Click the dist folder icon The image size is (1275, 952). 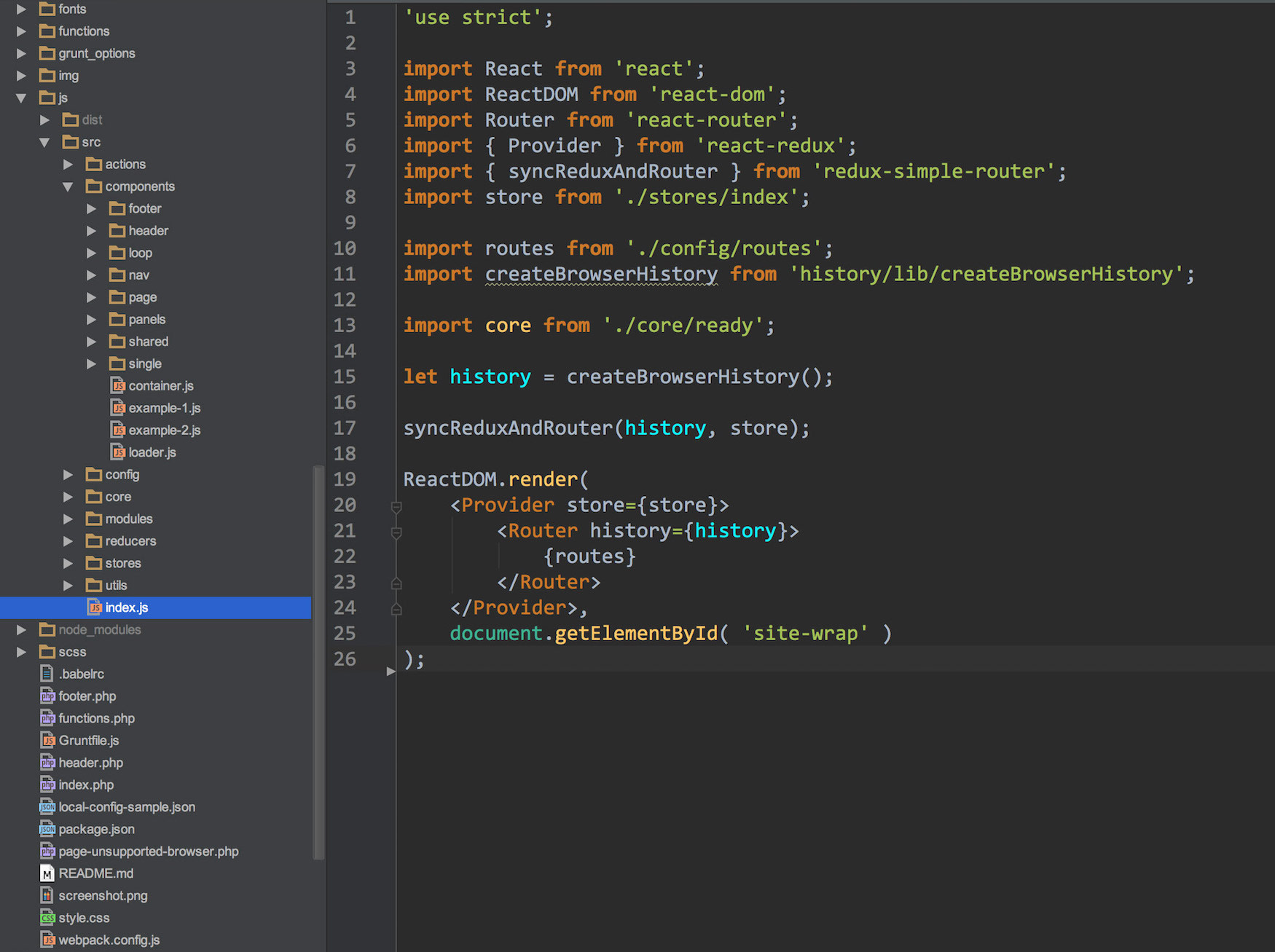click(x=71, y=119)
